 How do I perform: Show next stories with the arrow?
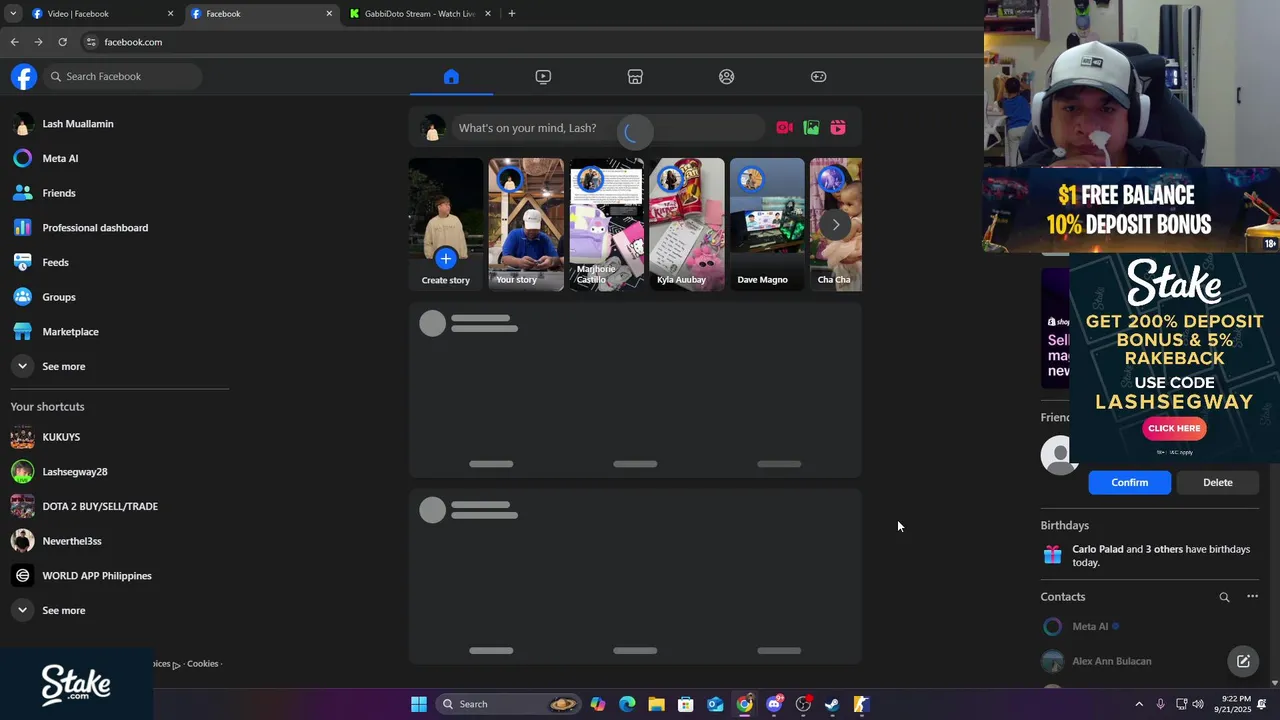point(836,225)
